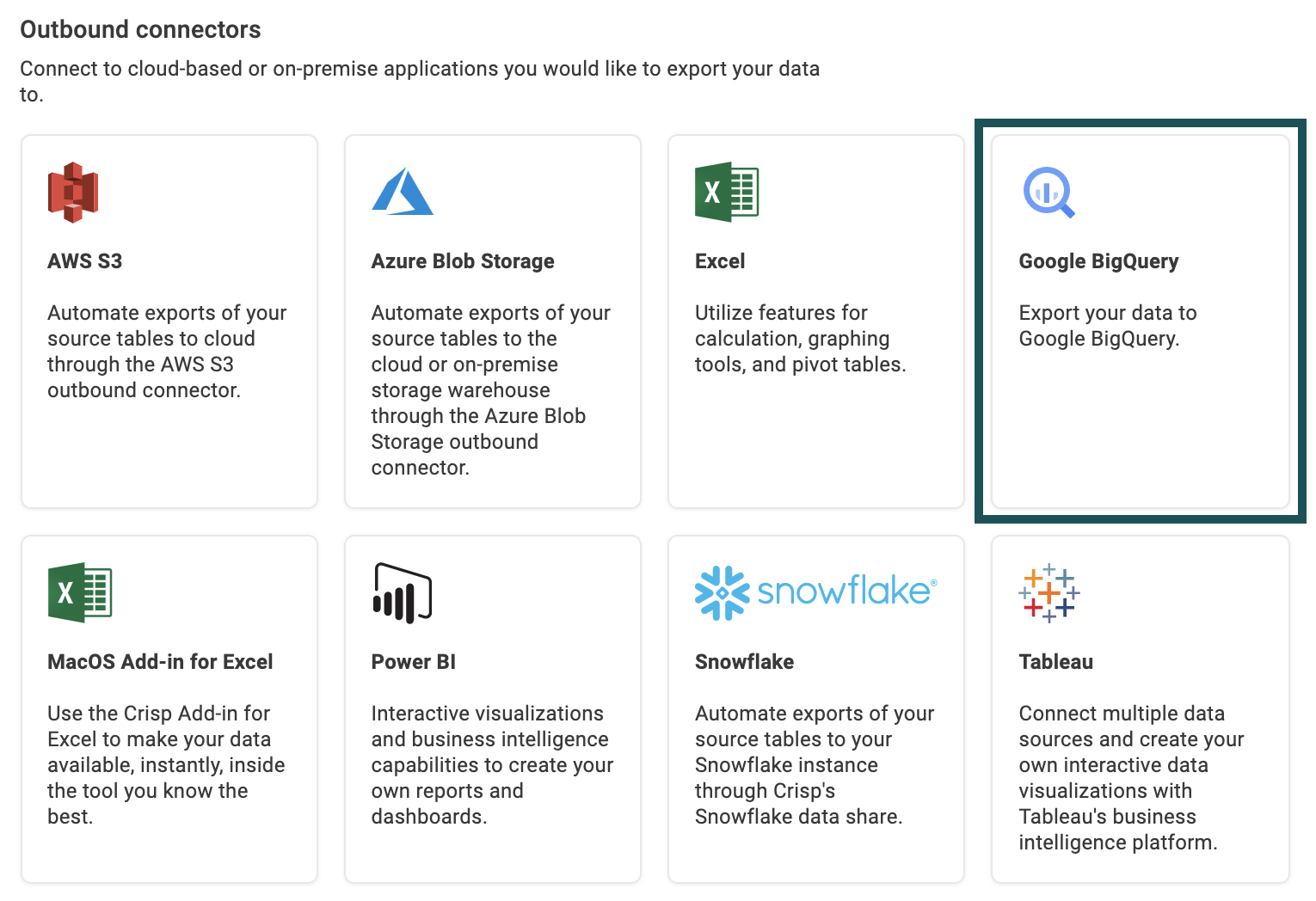This screenshot has height=901, width=1316.
Task: Open the AWS S3 connector title
Action: pos(85,261)
